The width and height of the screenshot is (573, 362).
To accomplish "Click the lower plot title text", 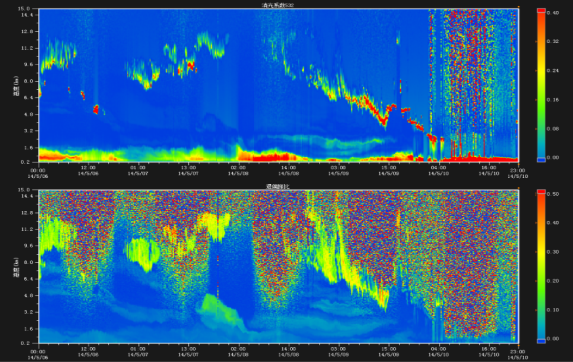I will (x=278, y=186).
